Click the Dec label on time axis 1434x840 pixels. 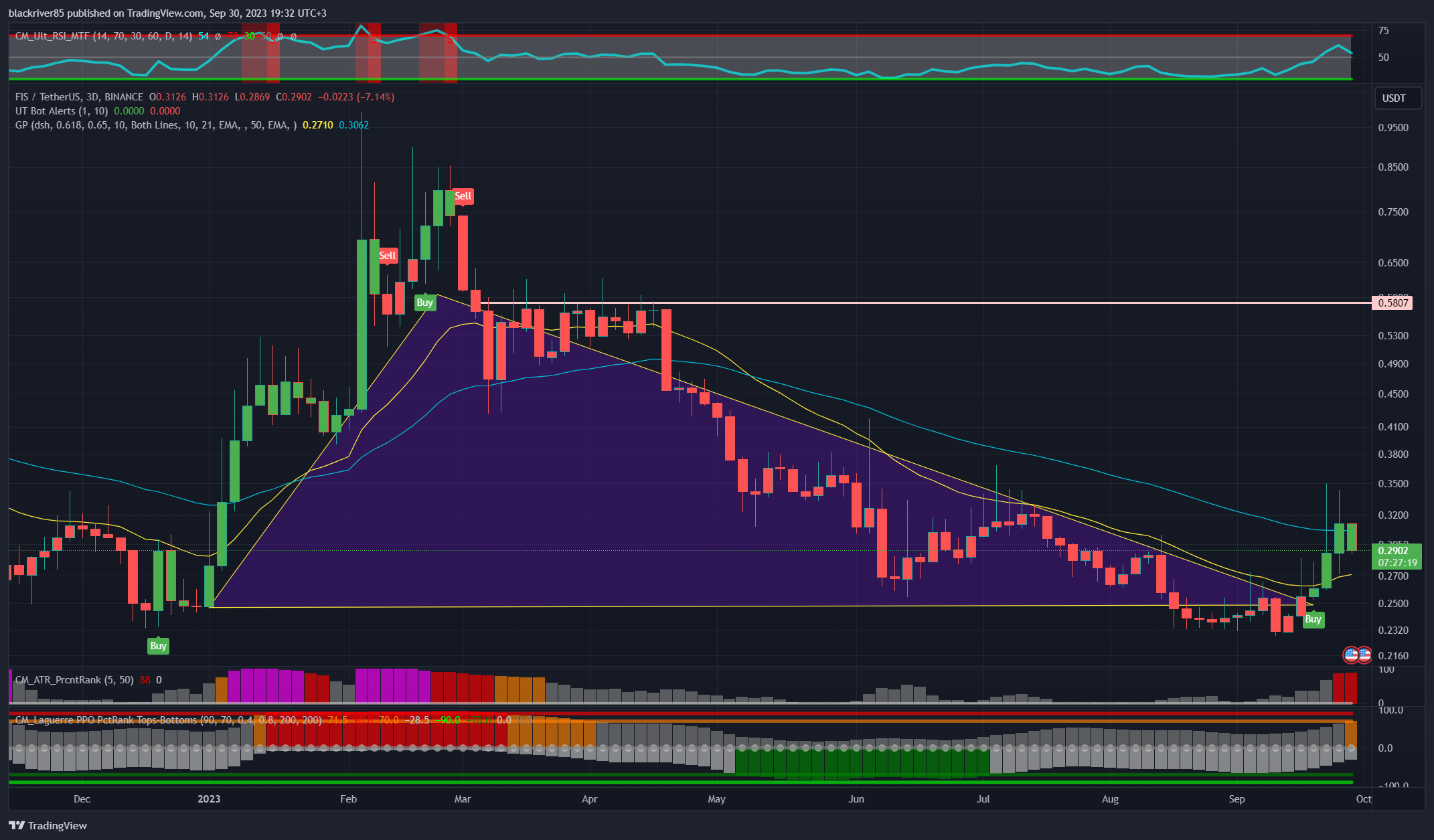point(82,799)
